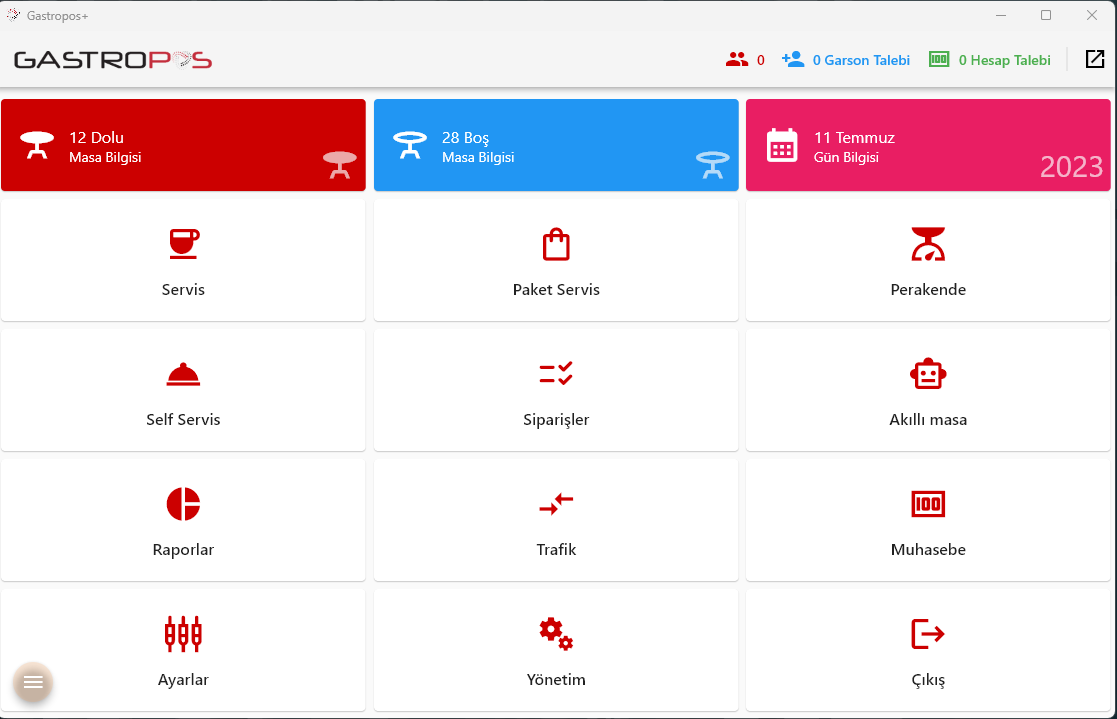Click the 0 Garson Talebi link

click(x=860, y=60)
